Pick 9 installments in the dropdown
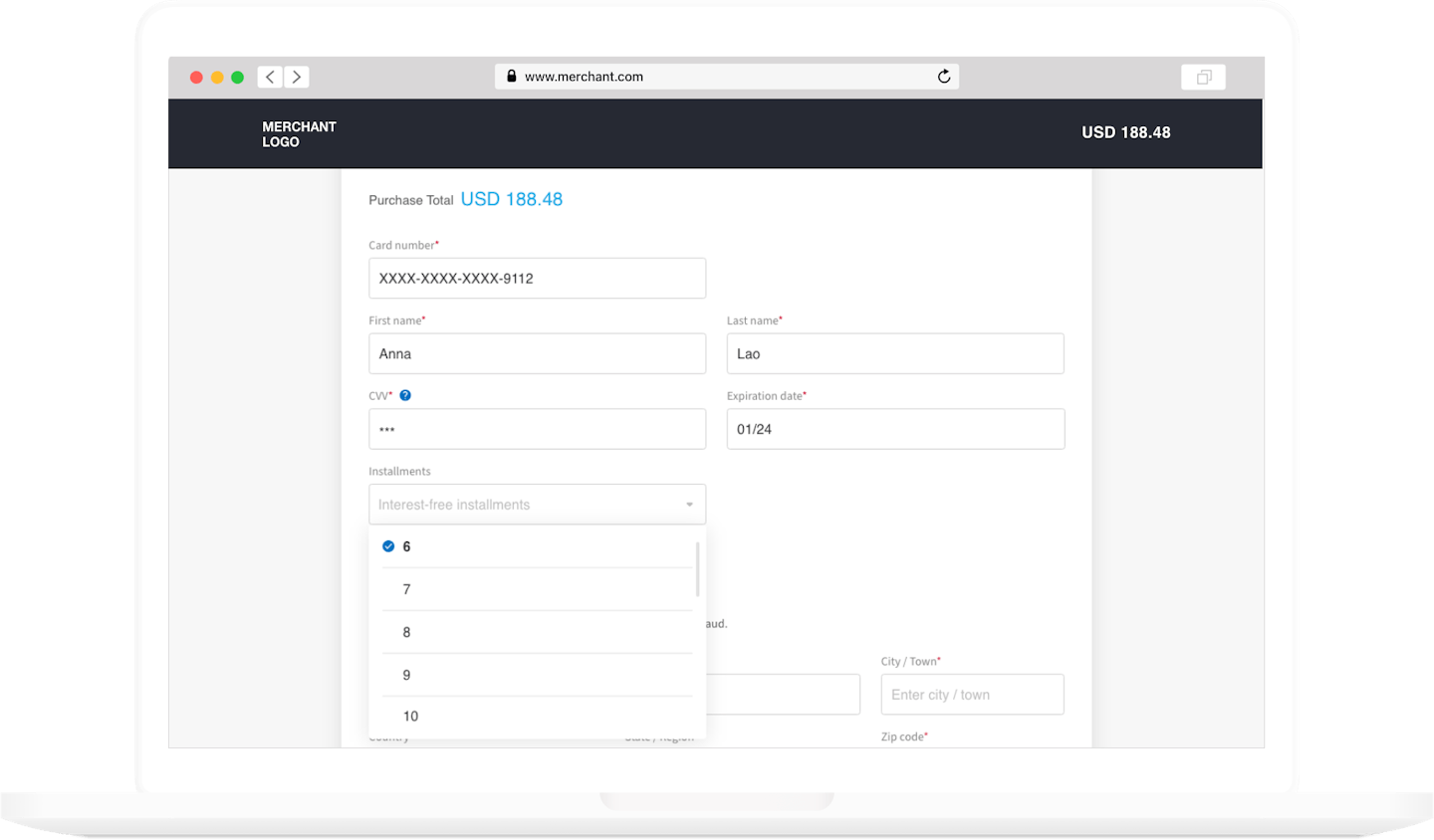 (x=406, y=675)
